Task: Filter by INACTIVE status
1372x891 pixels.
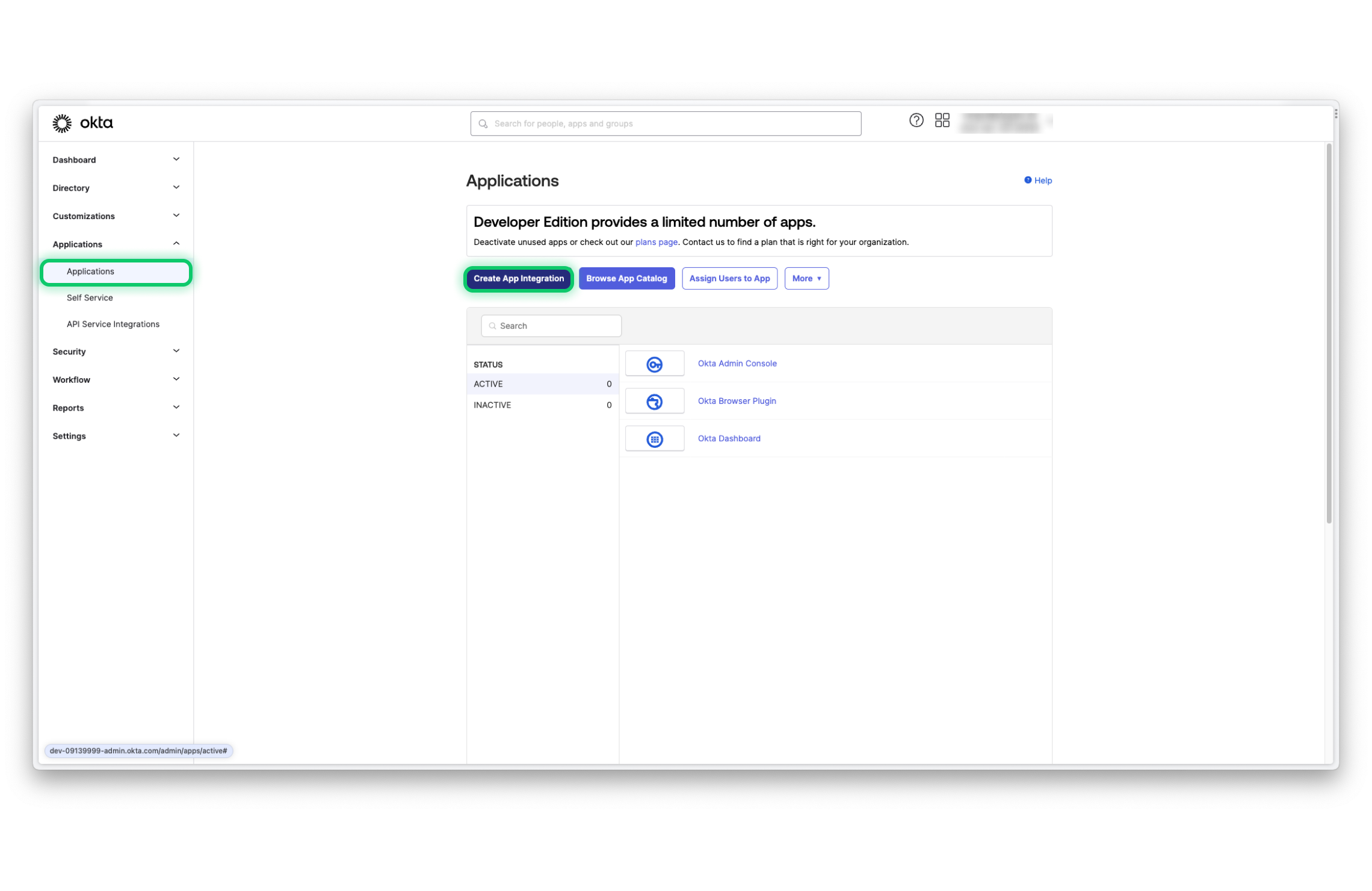Action: point(542,405)
